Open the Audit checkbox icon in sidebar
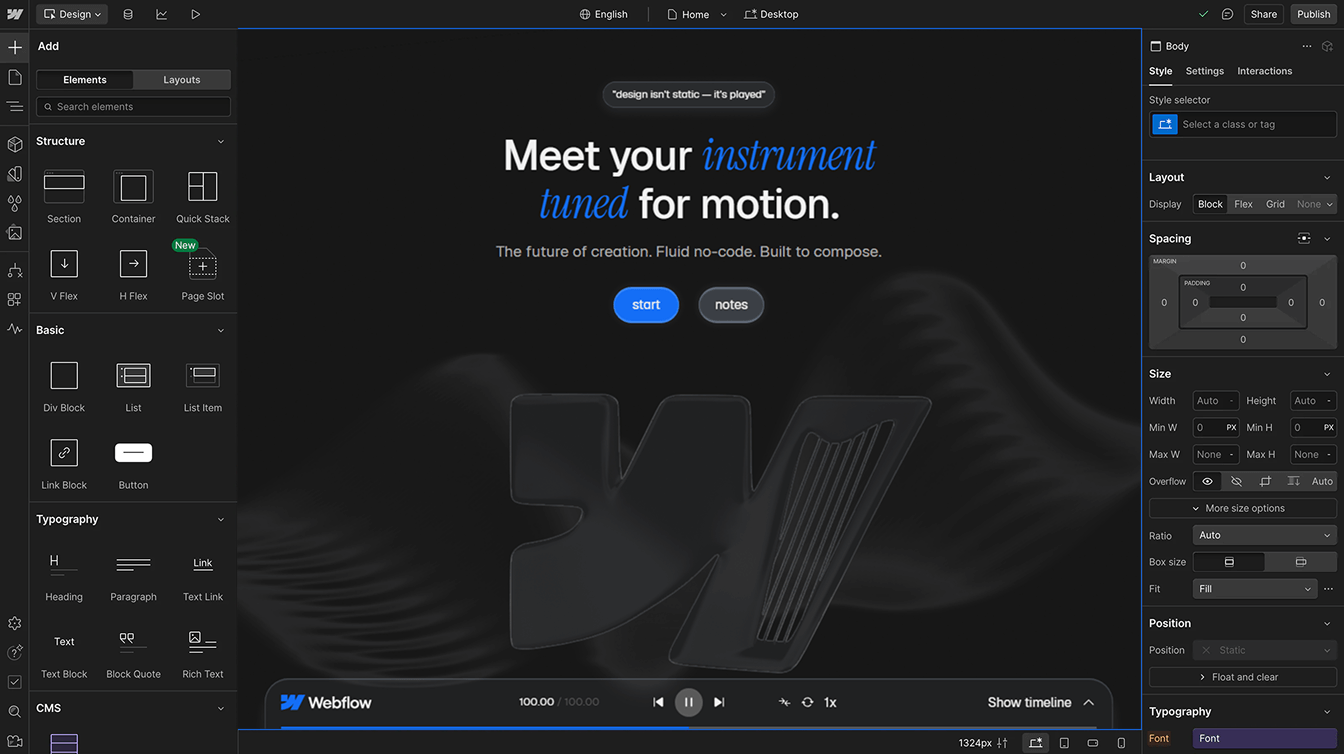The height and width of the screenshot is (754, 1344). pyautogui.click(x=14, y=682)
